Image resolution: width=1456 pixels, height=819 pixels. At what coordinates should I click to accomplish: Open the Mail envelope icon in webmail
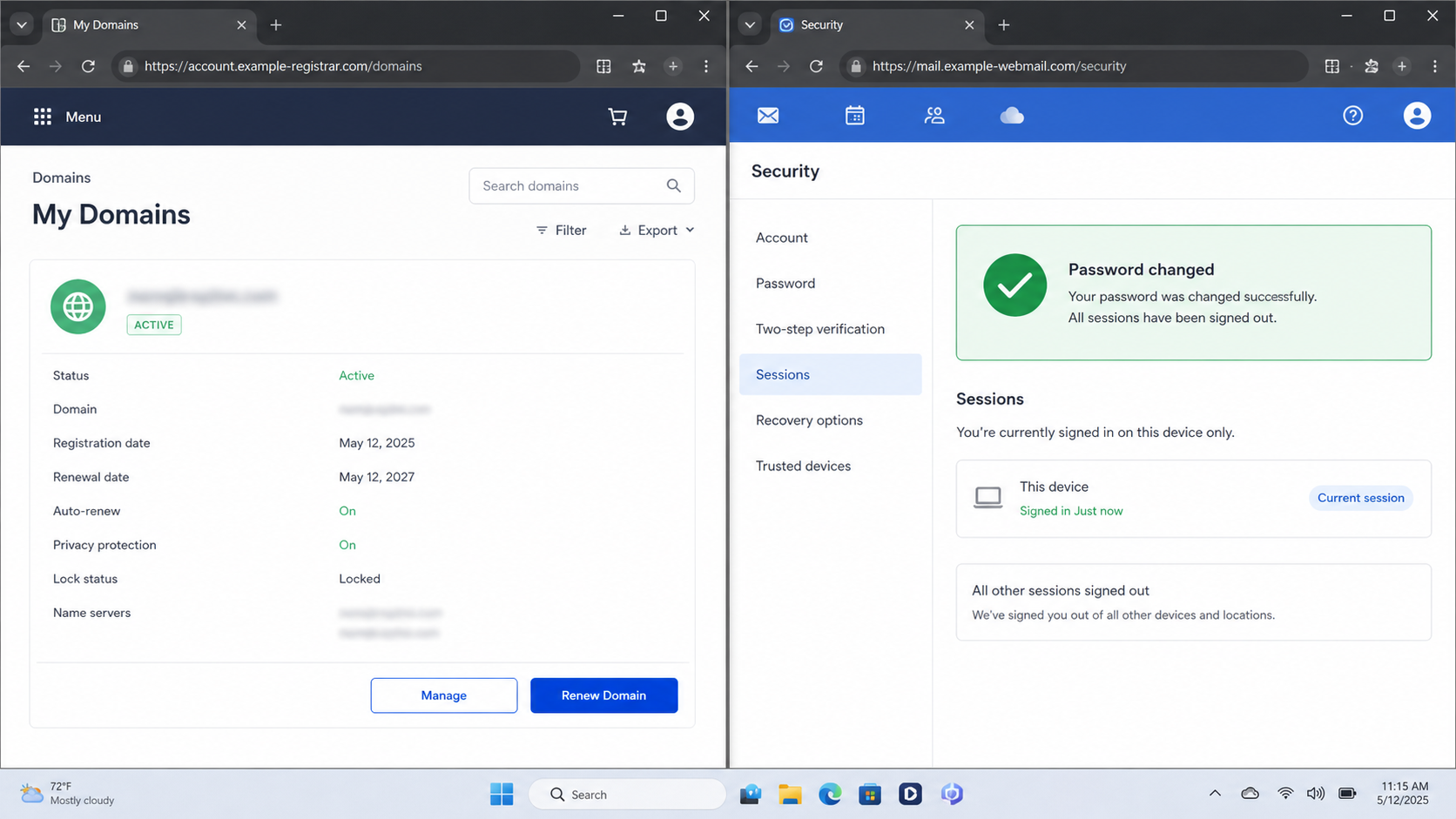[x=768, y=116]
